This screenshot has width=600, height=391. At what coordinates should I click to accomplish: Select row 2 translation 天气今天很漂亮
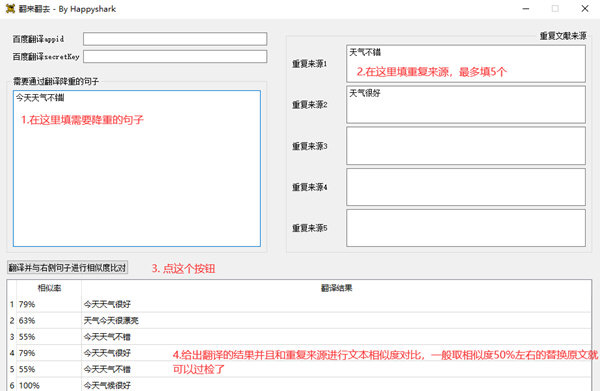click(x=111, y=321)
